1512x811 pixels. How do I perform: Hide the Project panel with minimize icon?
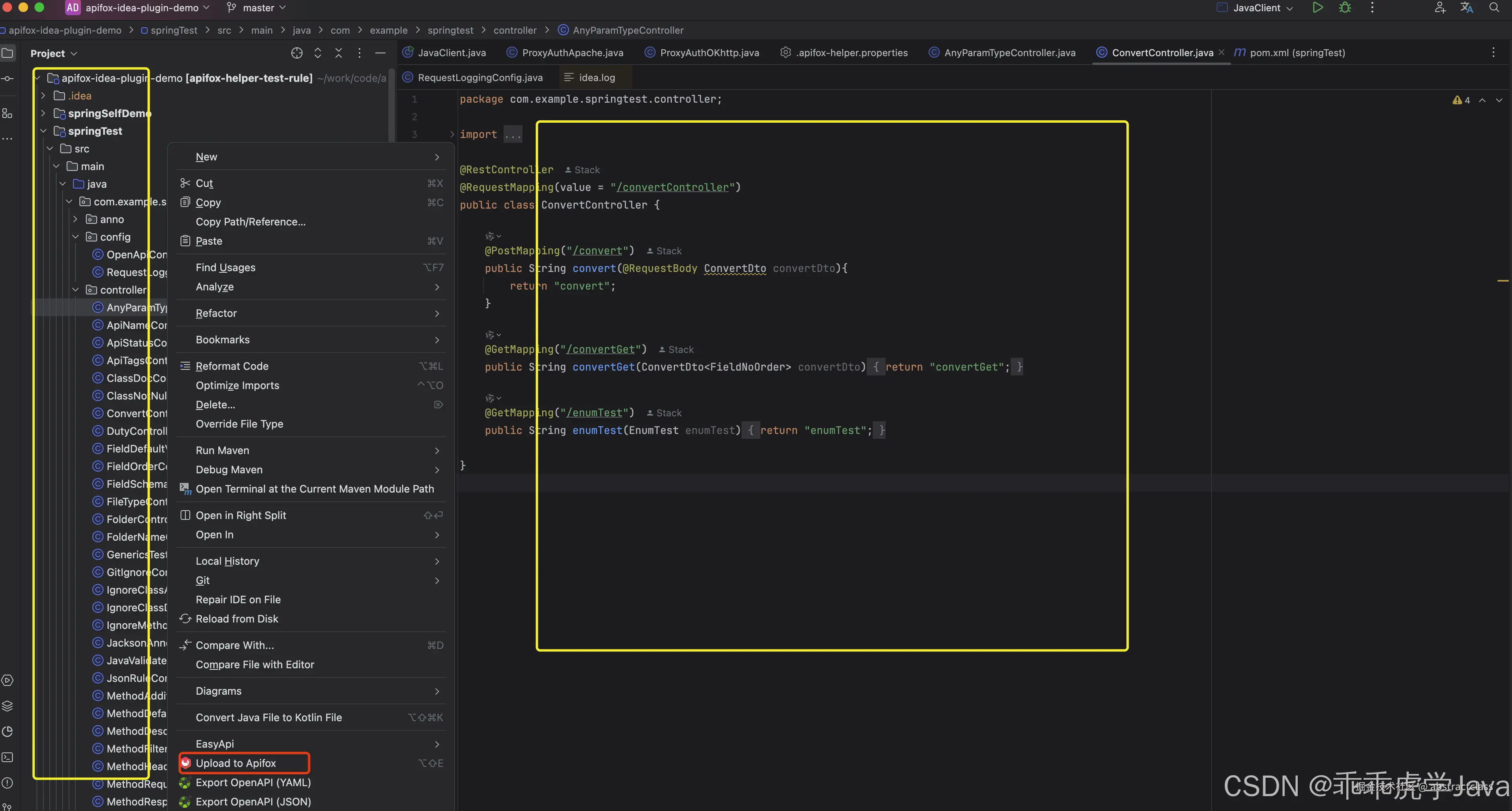point(380,53)
